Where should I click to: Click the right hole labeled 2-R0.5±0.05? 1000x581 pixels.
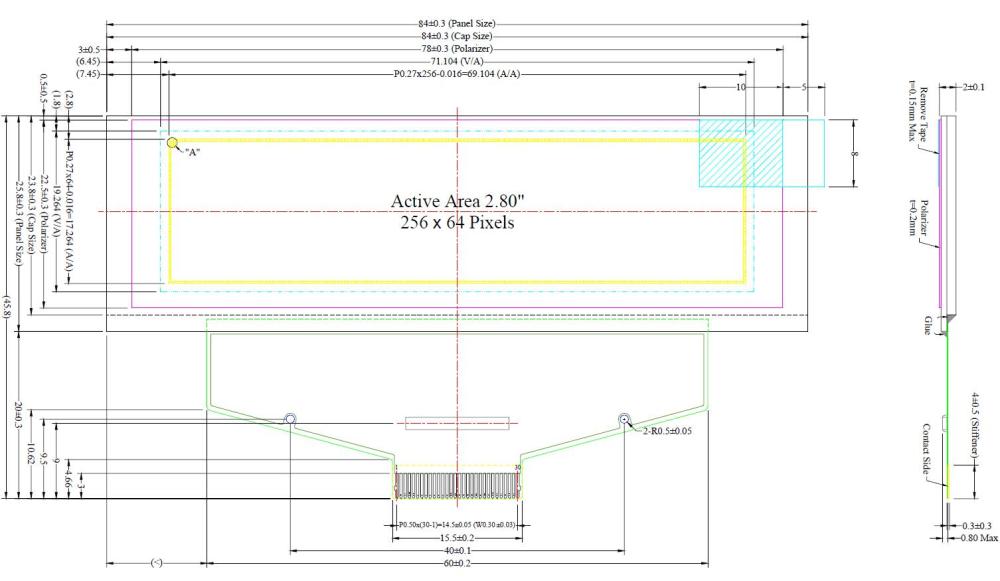tap(622, 419)
